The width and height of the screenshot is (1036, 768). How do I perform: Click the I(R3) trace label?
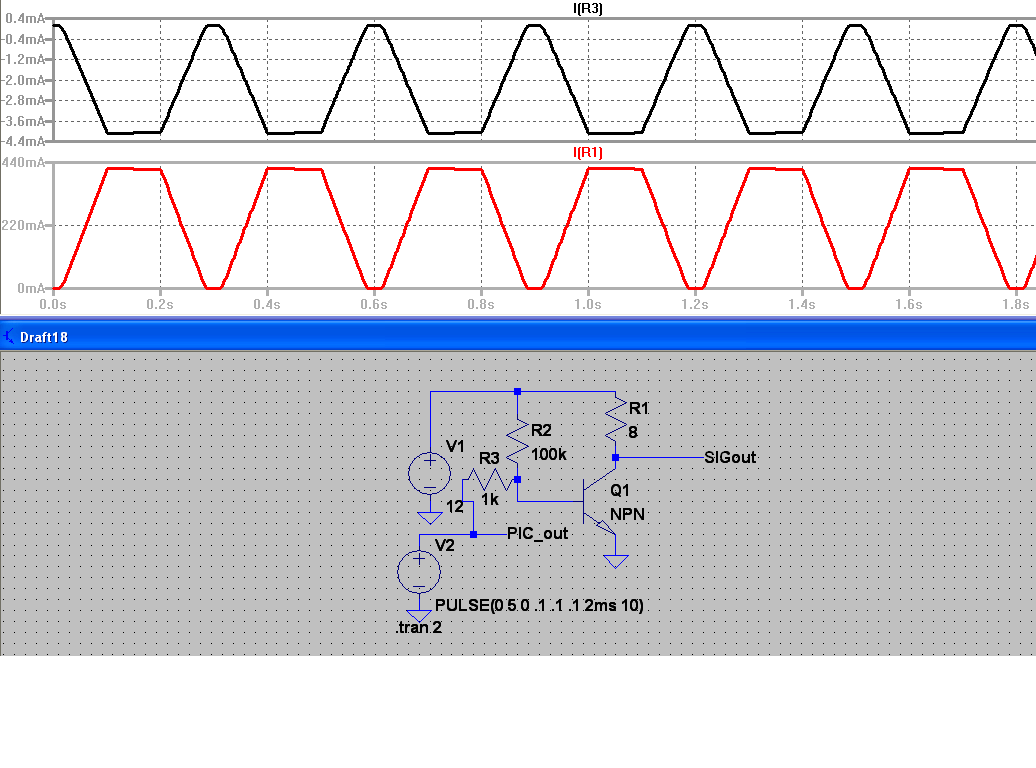coord(587,9)
